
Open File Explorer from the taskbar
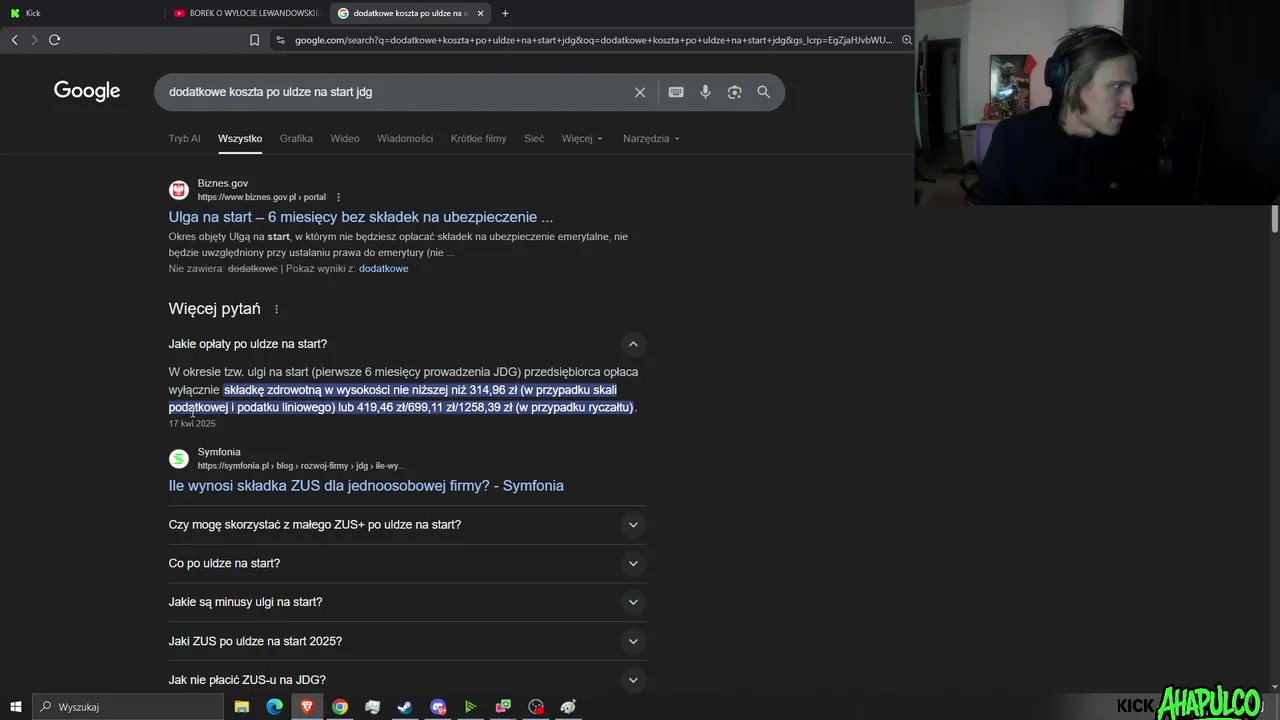tap(242, 707)
